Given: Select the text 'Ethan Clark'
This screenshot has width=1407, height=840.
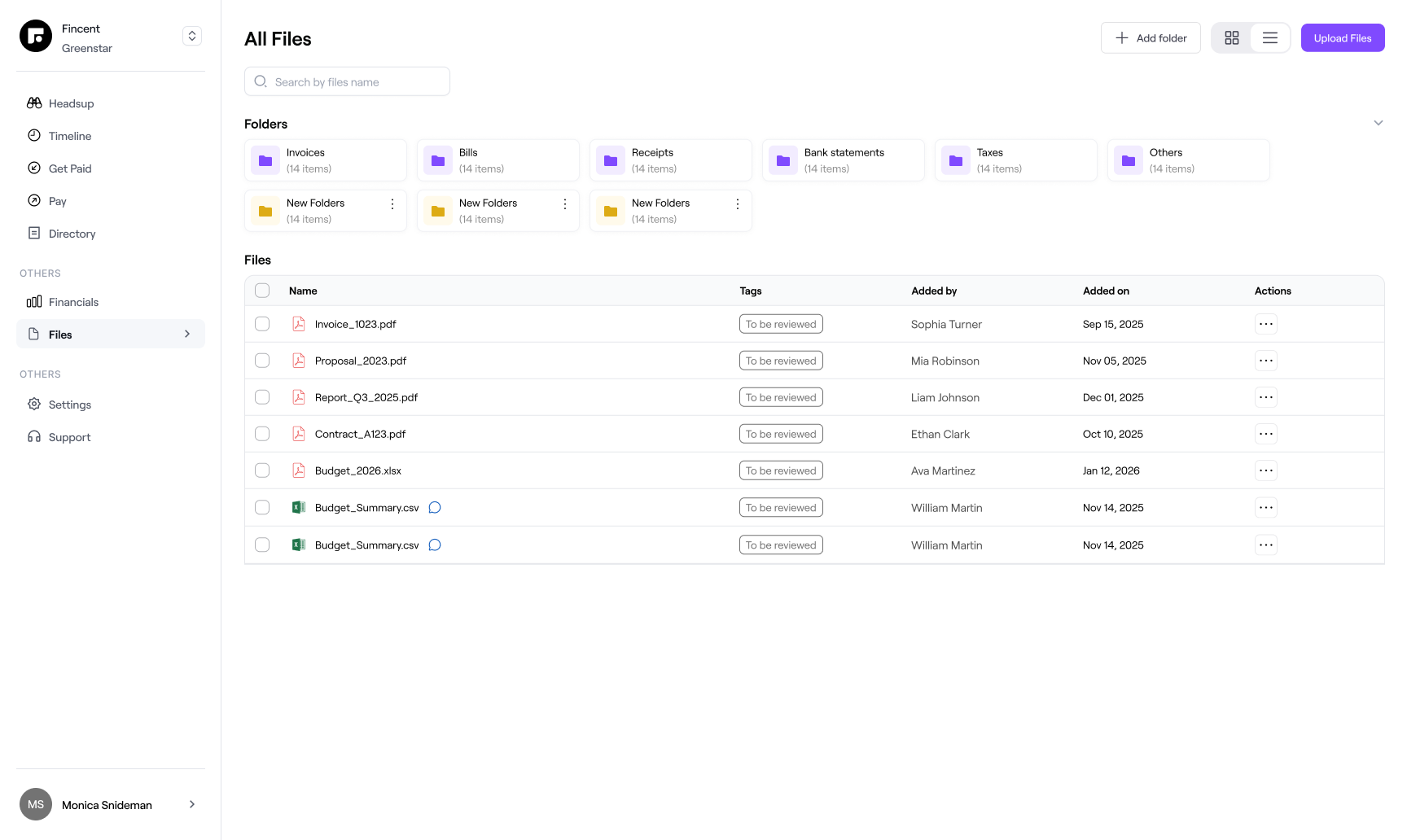Looking at the screenshot, I should pos(940,434).
